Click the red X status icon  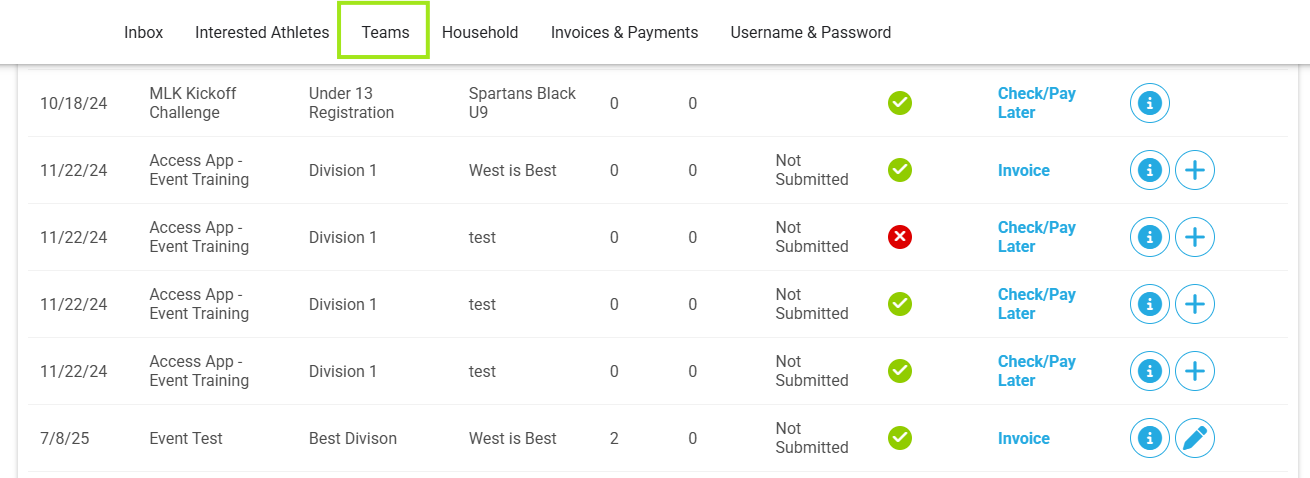[900, 237]
